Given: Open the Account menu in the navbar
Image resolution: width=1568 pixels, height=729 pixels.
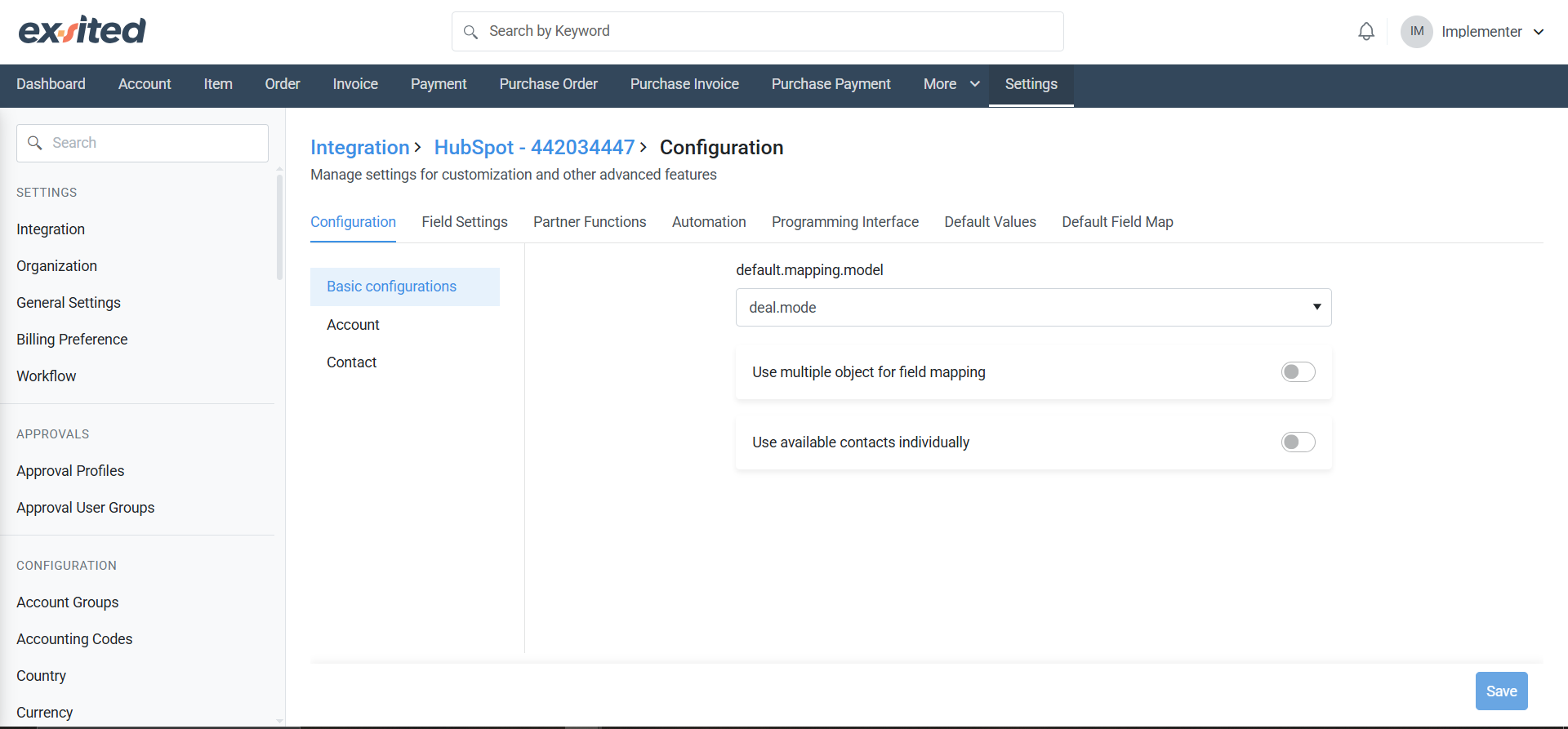Looking at the screenshot, I should pyautogui.click(x=145, y=85).
